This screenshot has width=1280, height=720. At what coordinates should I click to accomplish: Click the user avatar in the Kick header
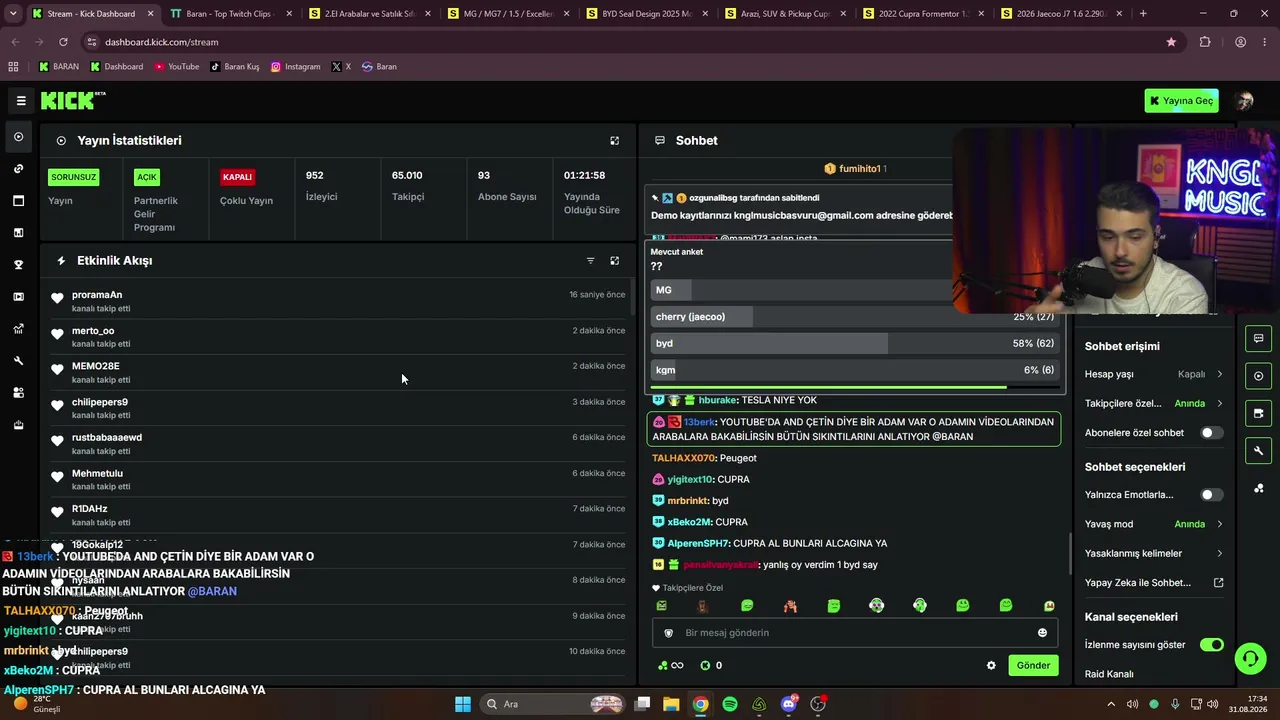[1244, 101]
